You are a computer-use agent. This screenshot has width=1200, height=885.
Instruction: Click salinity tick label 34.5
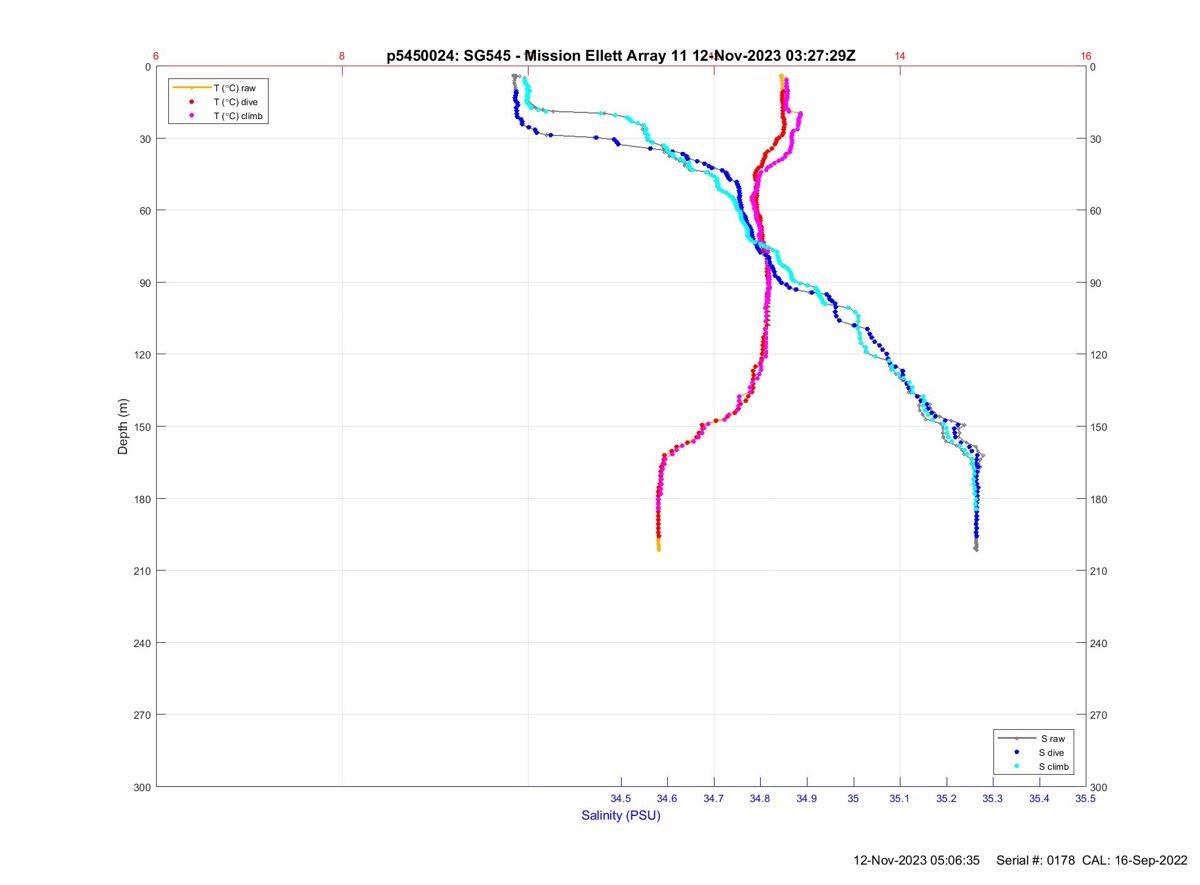coord(621,798)
